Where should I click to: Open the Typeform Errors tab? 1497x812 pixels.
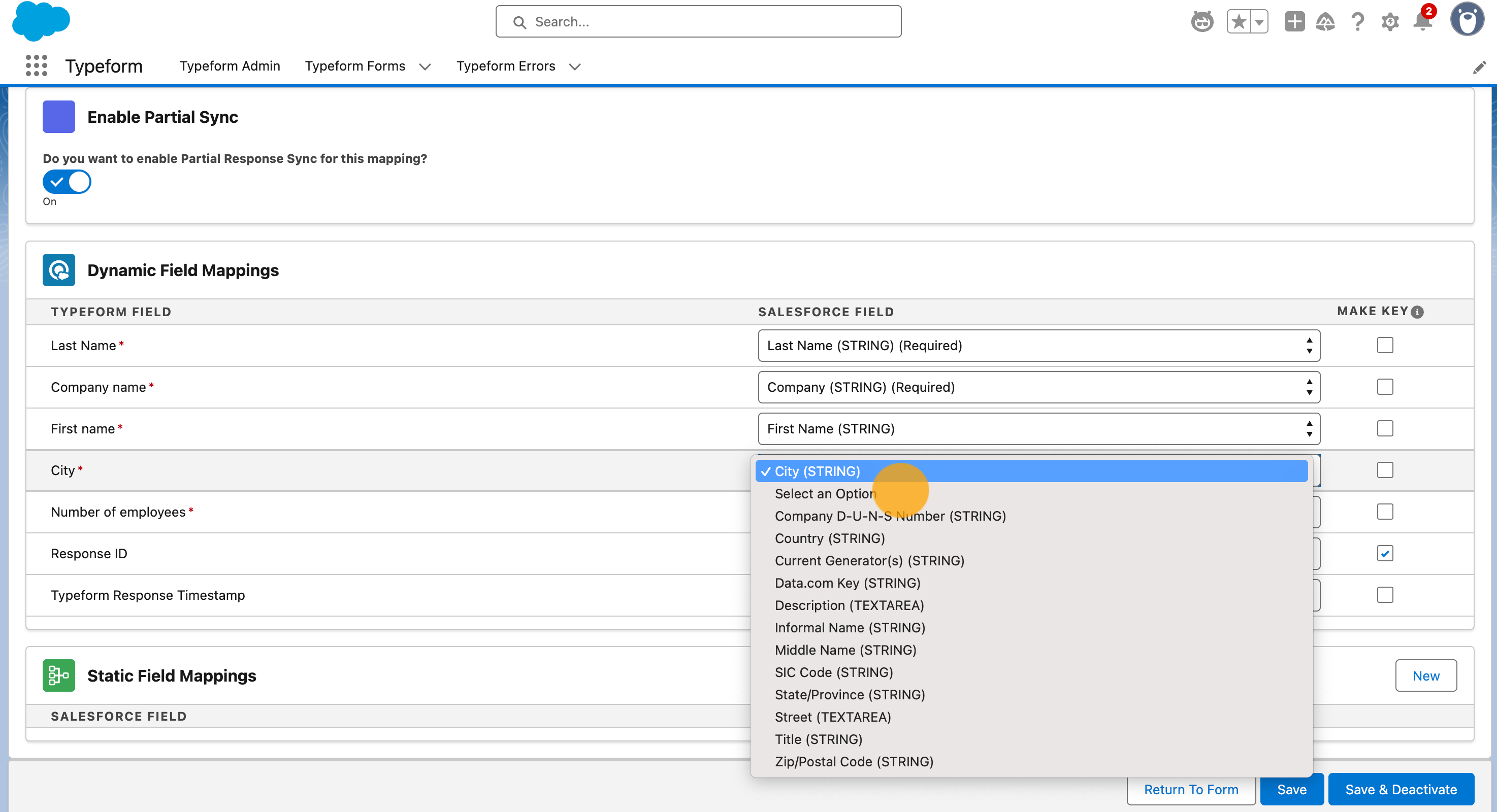point(506,66)
